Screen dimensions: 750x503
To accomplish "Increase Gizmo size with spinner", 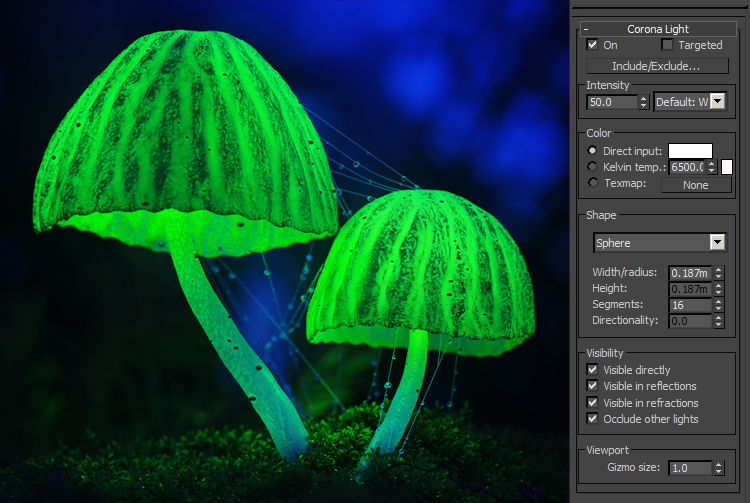I will 718,464.
